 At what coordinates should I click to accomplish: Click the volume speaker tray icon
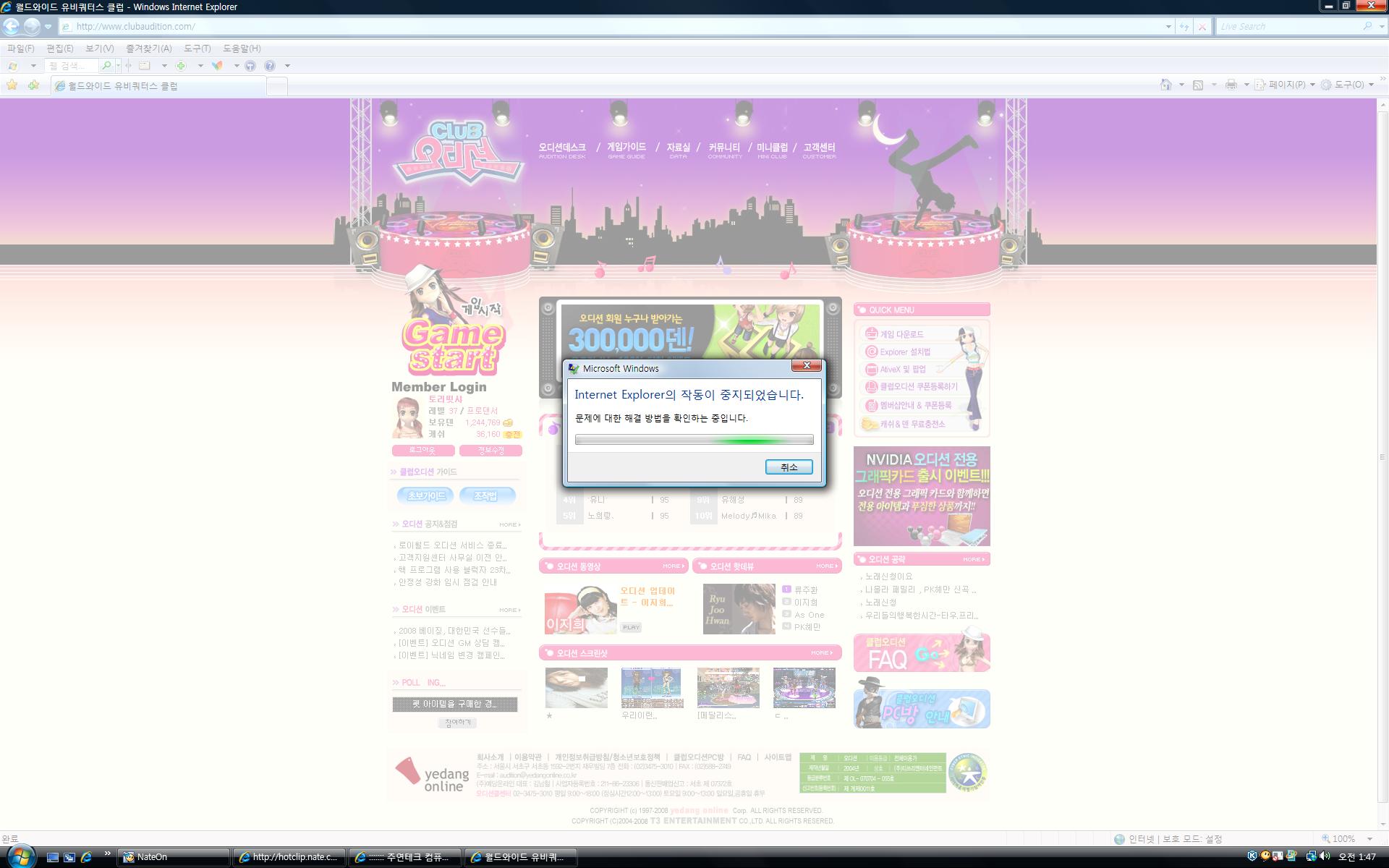tap(1325, 856)
